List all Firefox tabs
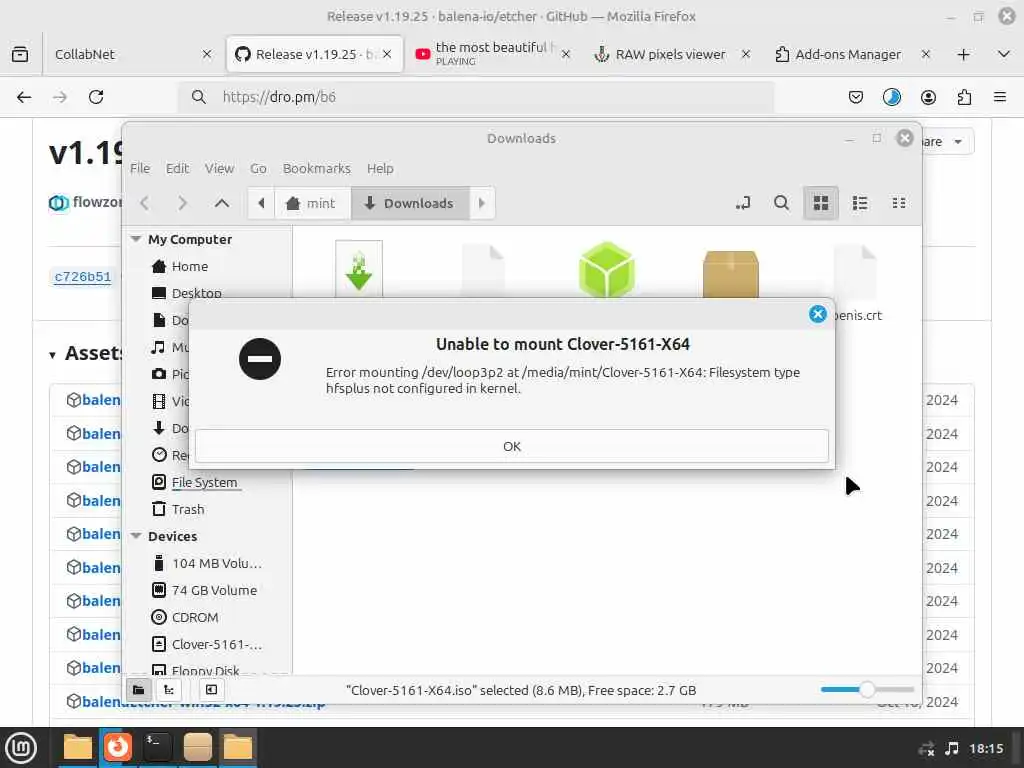Viewport: 1024px width, 768px height. 1004,54
